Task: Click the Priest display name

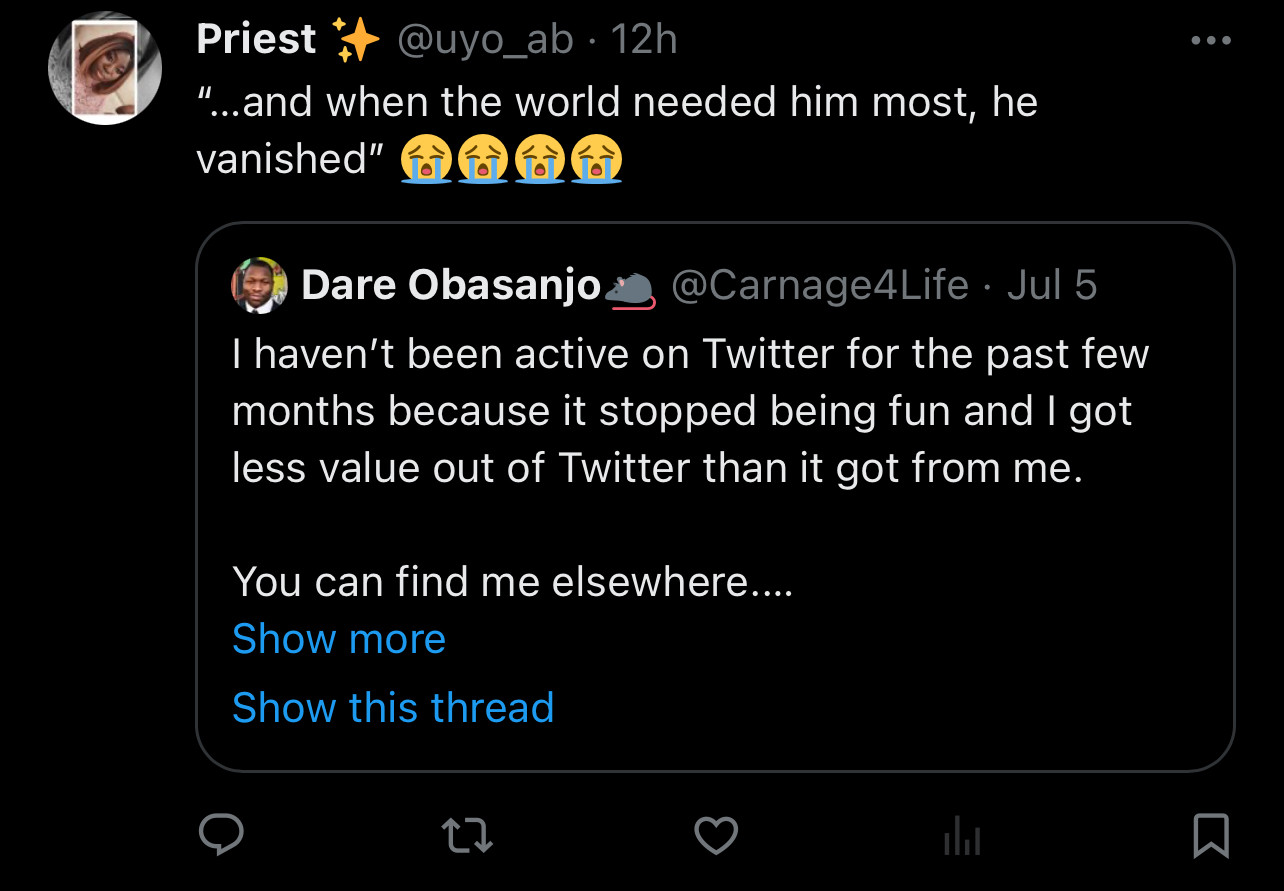Action: [256, 40]
